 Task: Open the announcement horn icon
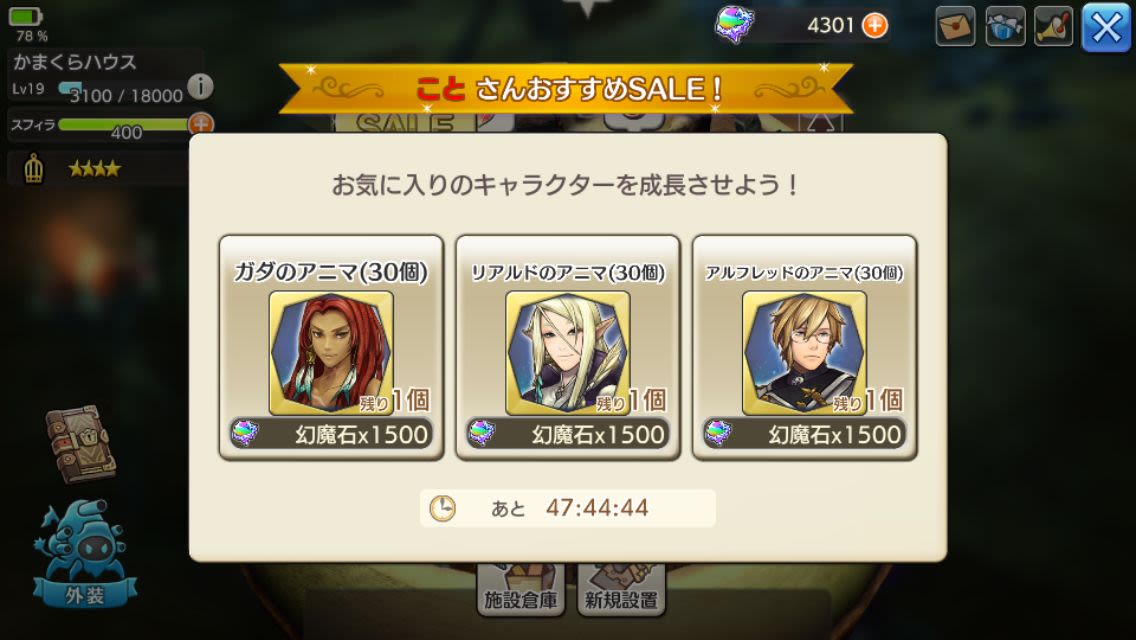(1053, 26)
